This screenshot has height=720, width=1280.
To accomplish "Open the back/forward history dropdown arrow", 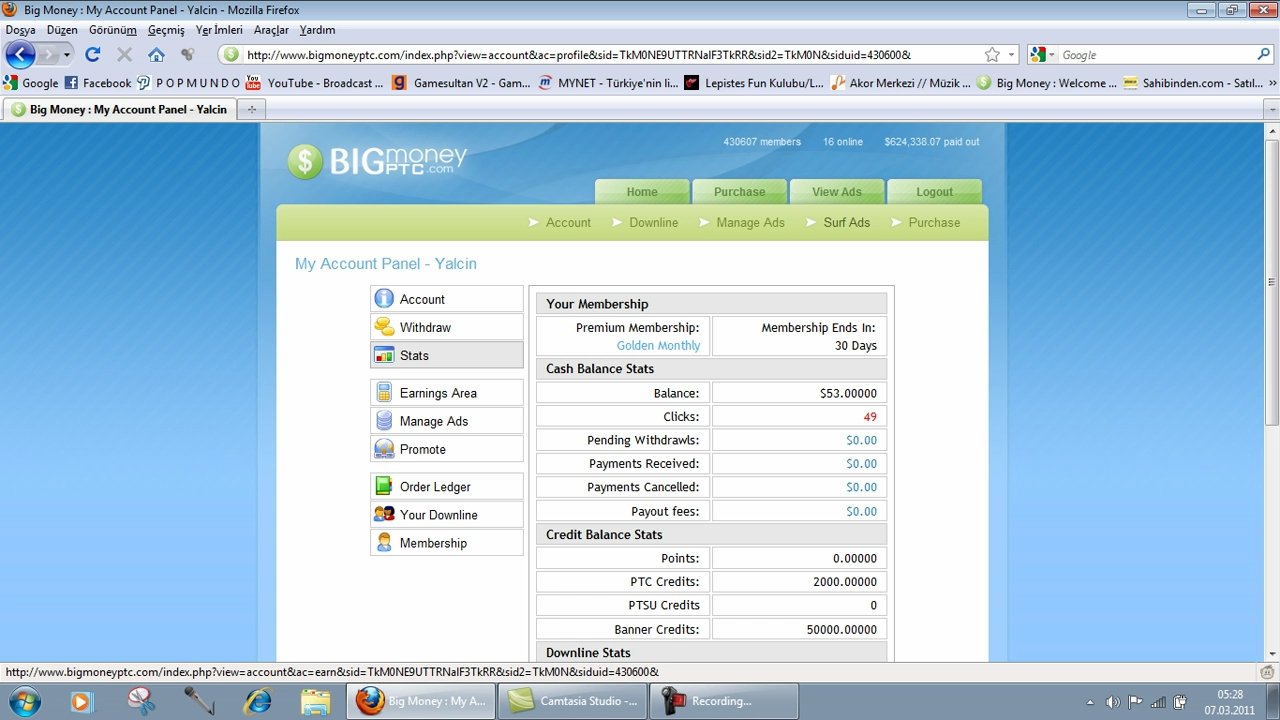I will coord(67,55).
